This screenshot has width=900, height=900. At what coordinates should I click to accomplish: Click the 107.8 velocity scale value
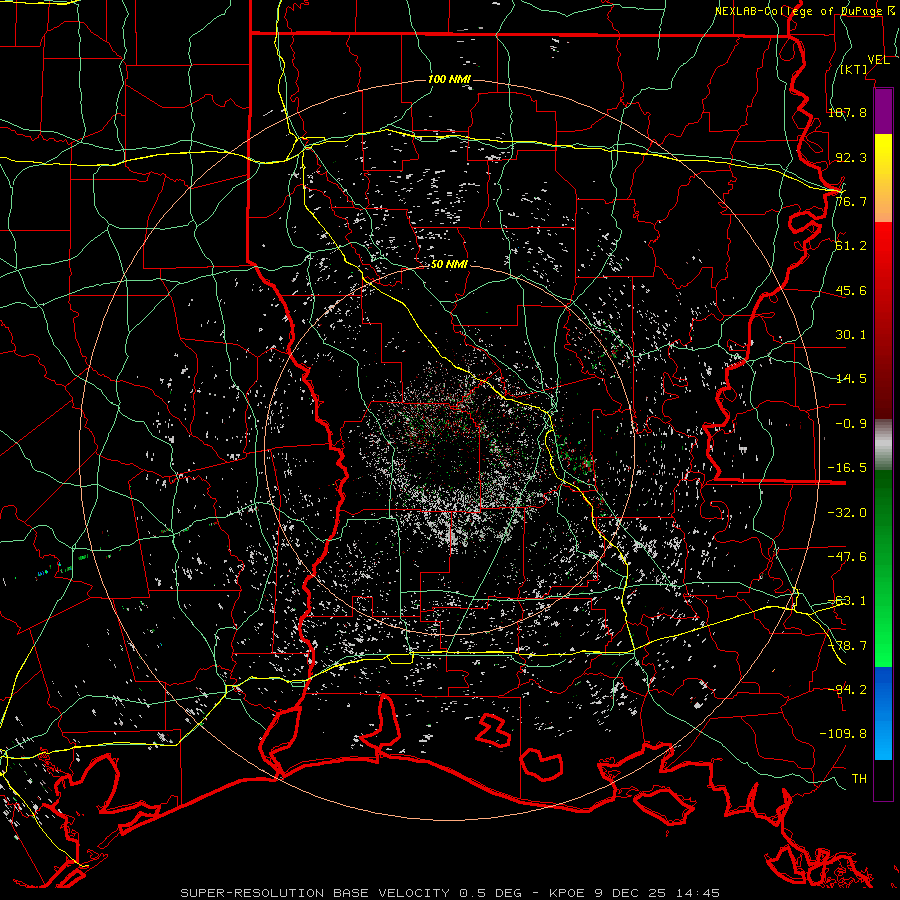[847, 112]
